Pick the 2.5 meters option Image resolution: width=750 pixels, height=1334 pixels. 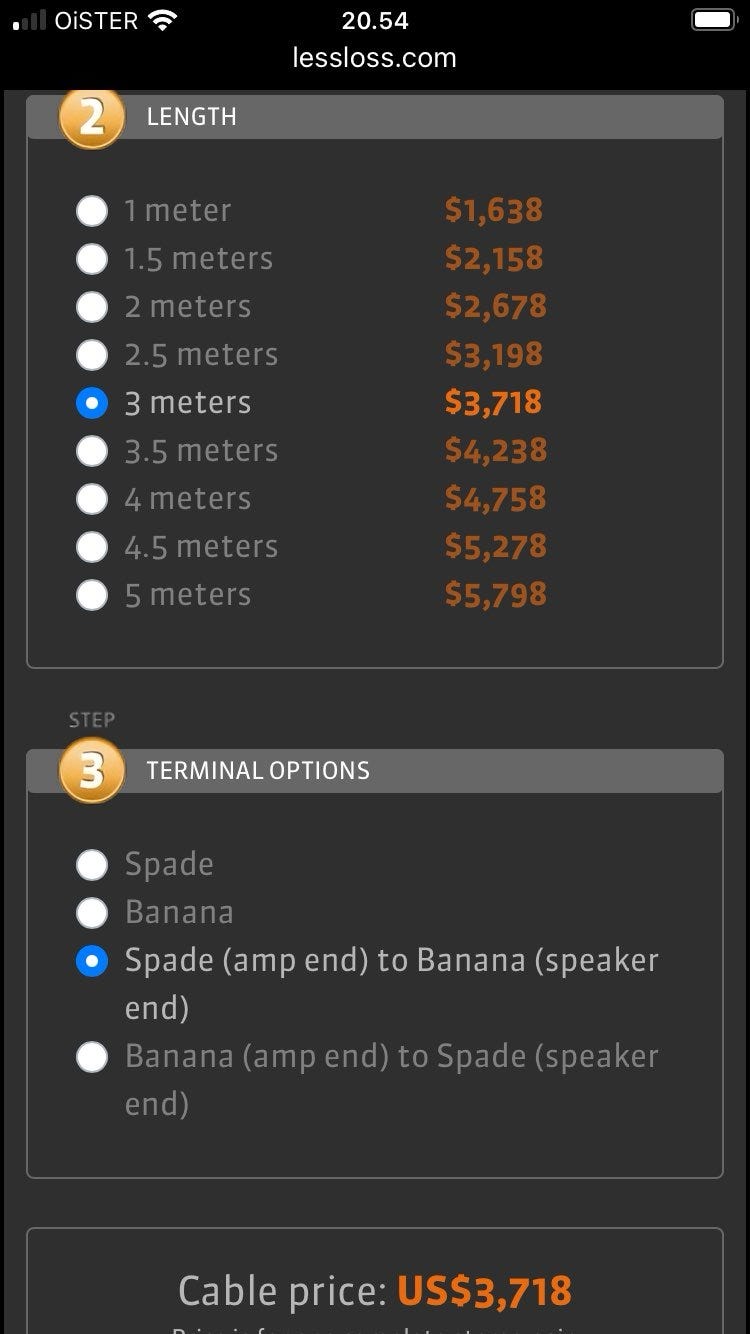pos(92,355)
